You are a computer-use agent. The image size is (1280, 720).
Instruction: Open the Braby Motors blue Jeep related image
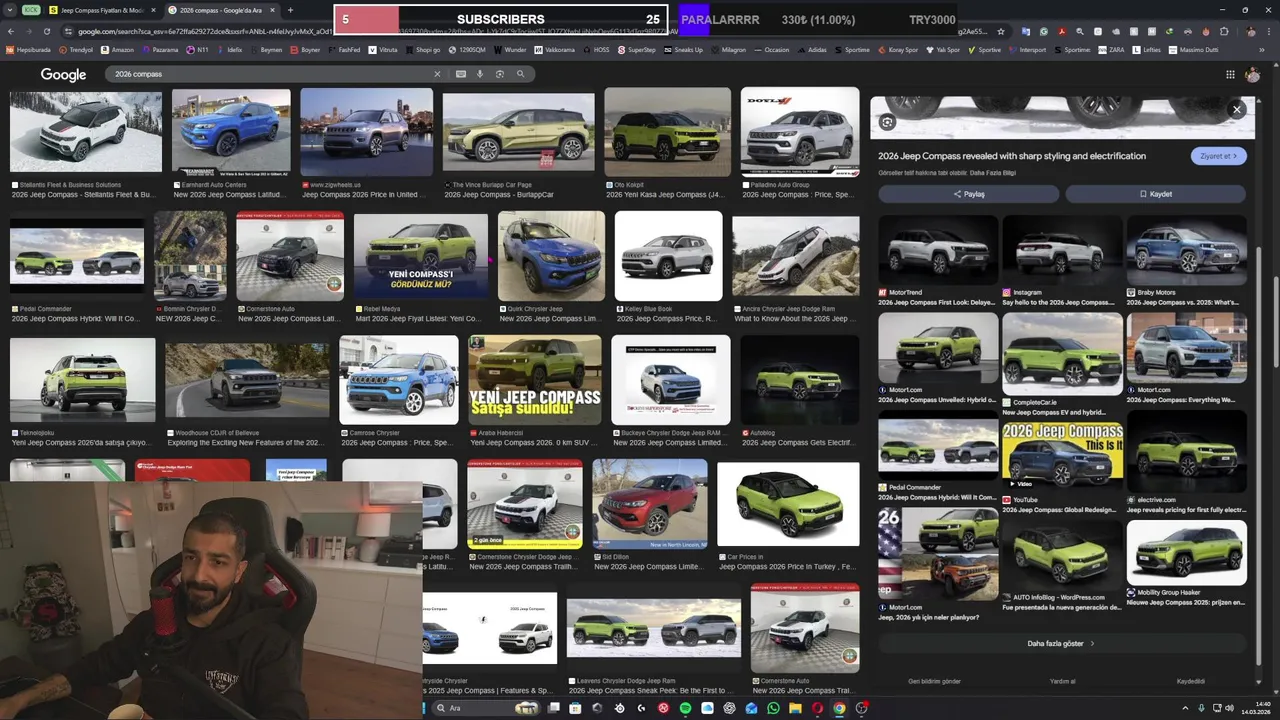point(1187,251)
